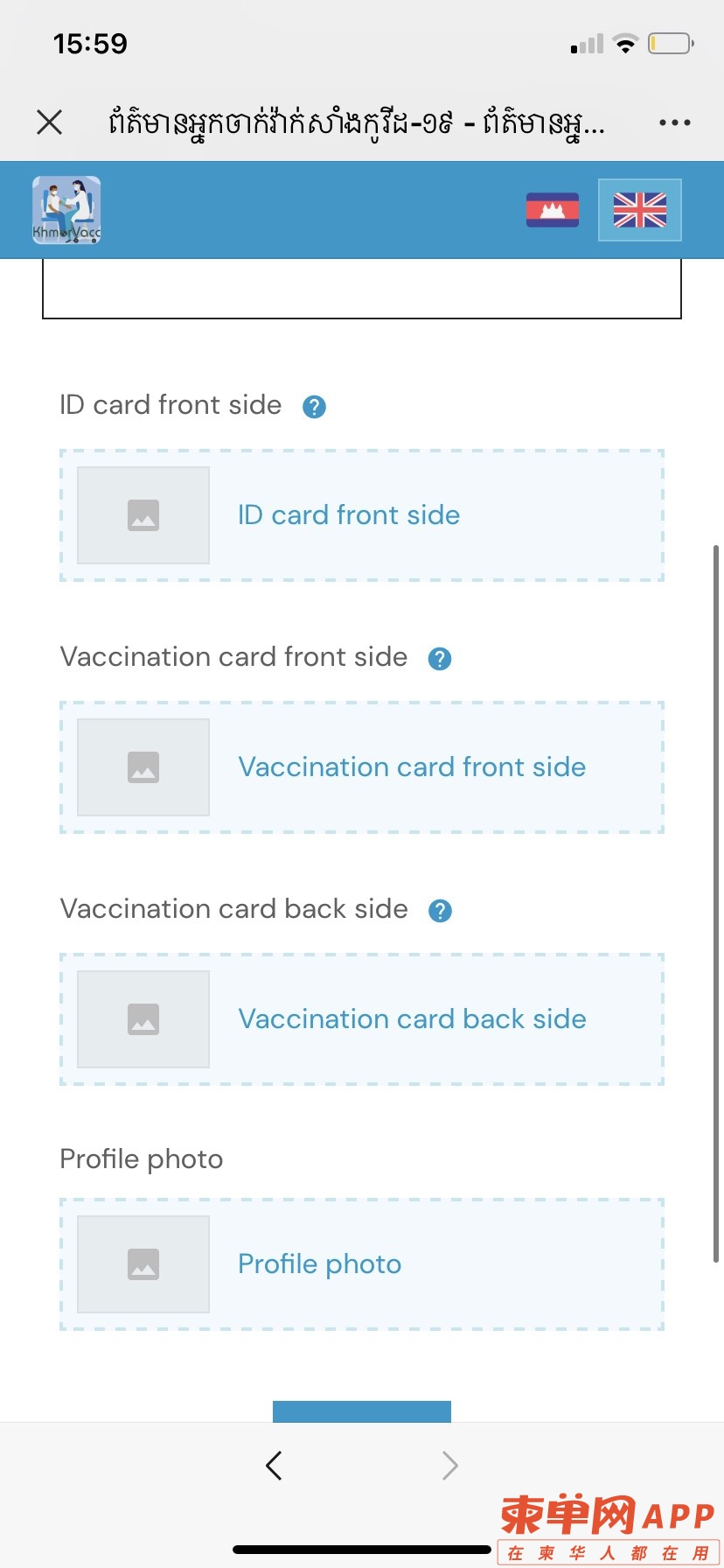Show help for Vaccination card back side
Image resolution: width=724 pixels, height=1568 pixels.
coord(440,911)
